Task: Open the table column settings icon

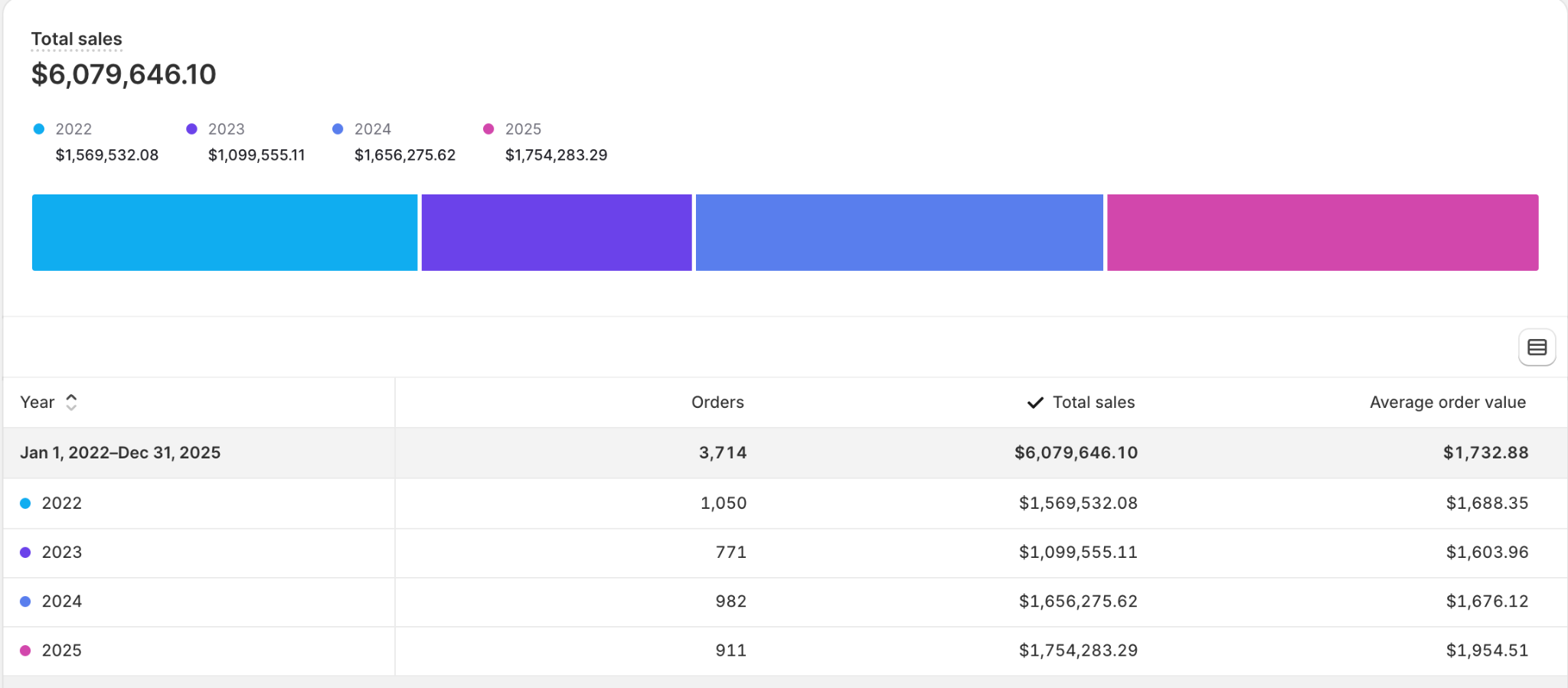Action: [x=1537, y=347]
